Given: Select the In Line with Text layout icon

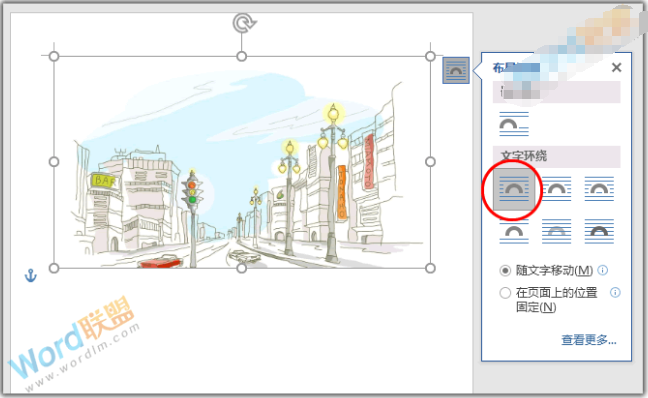Looking at the screenshot, I should (514, 124).
